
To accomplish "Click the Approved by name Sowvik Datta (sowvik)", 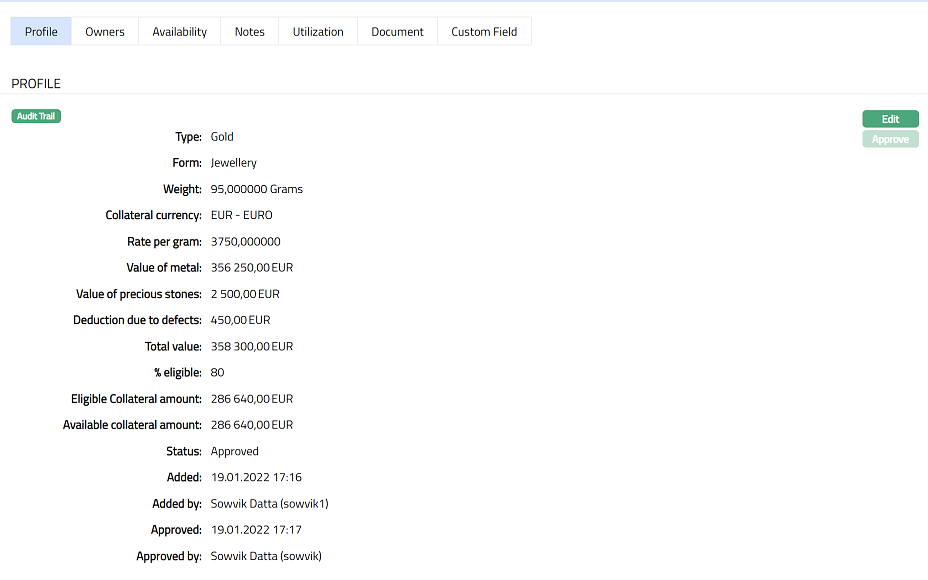I will pos(266,556).
